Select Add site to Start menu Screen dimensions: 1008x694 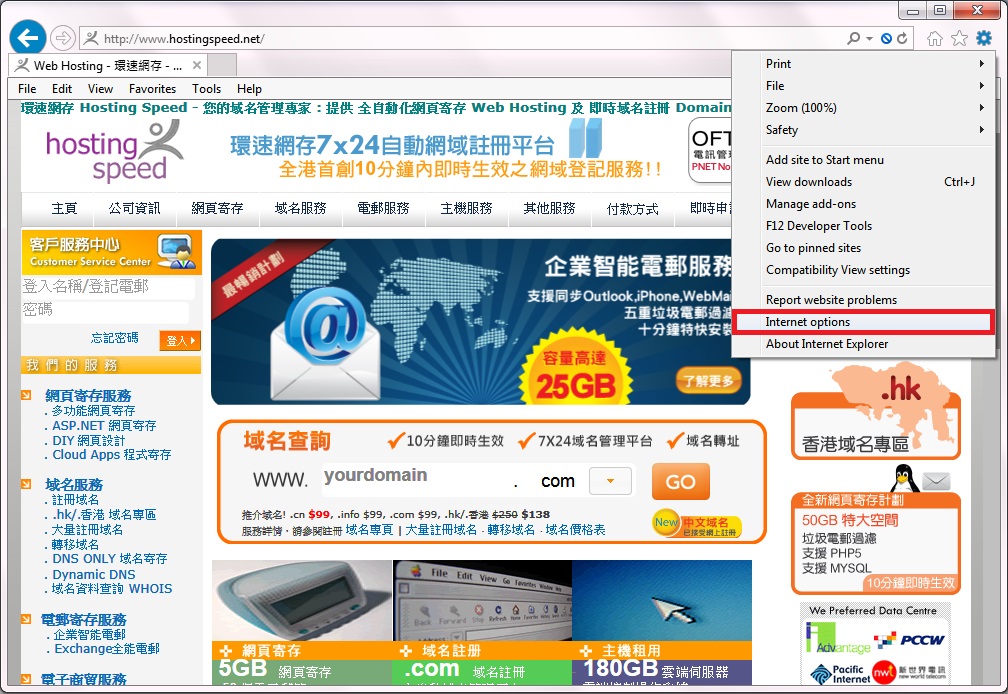click(x=865, y=159)
